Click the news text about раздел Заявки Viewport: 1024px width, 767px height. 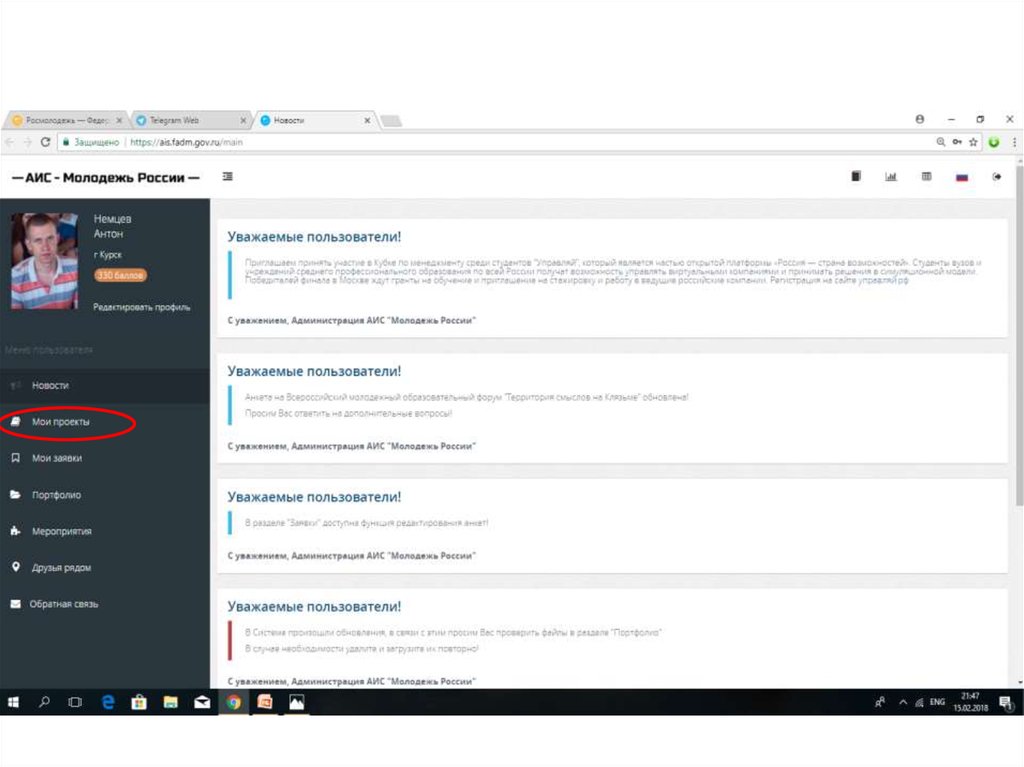coord(366,523)
